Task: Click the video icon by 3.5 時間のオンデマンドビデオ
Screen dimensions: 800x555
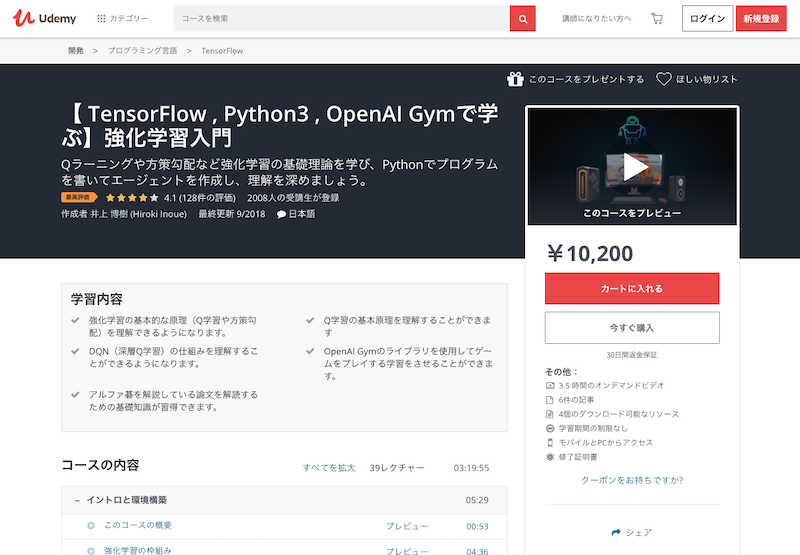Action: 550,386
